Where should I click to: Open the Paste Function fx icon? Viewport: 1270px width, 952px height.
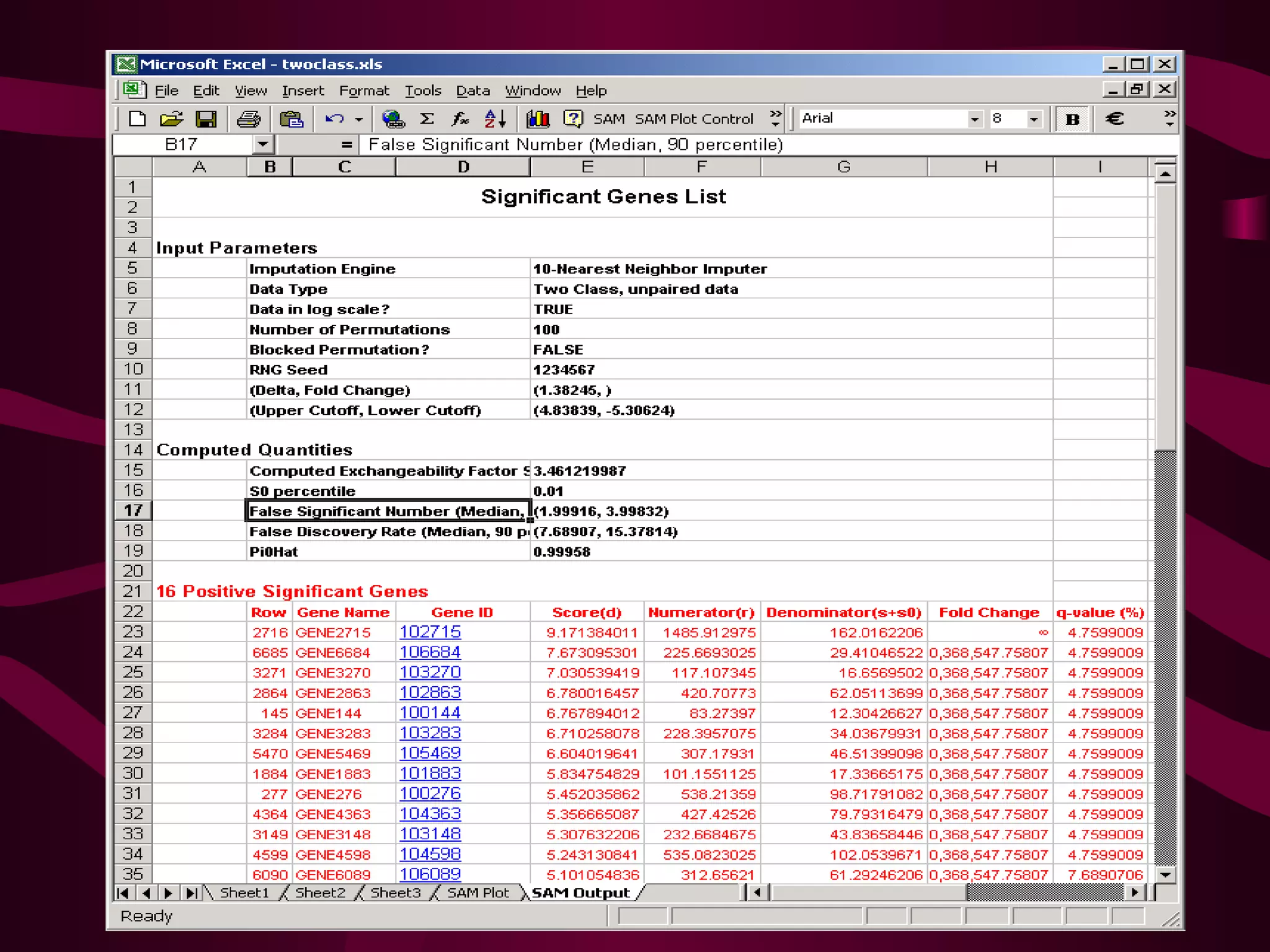click(460, 119)
